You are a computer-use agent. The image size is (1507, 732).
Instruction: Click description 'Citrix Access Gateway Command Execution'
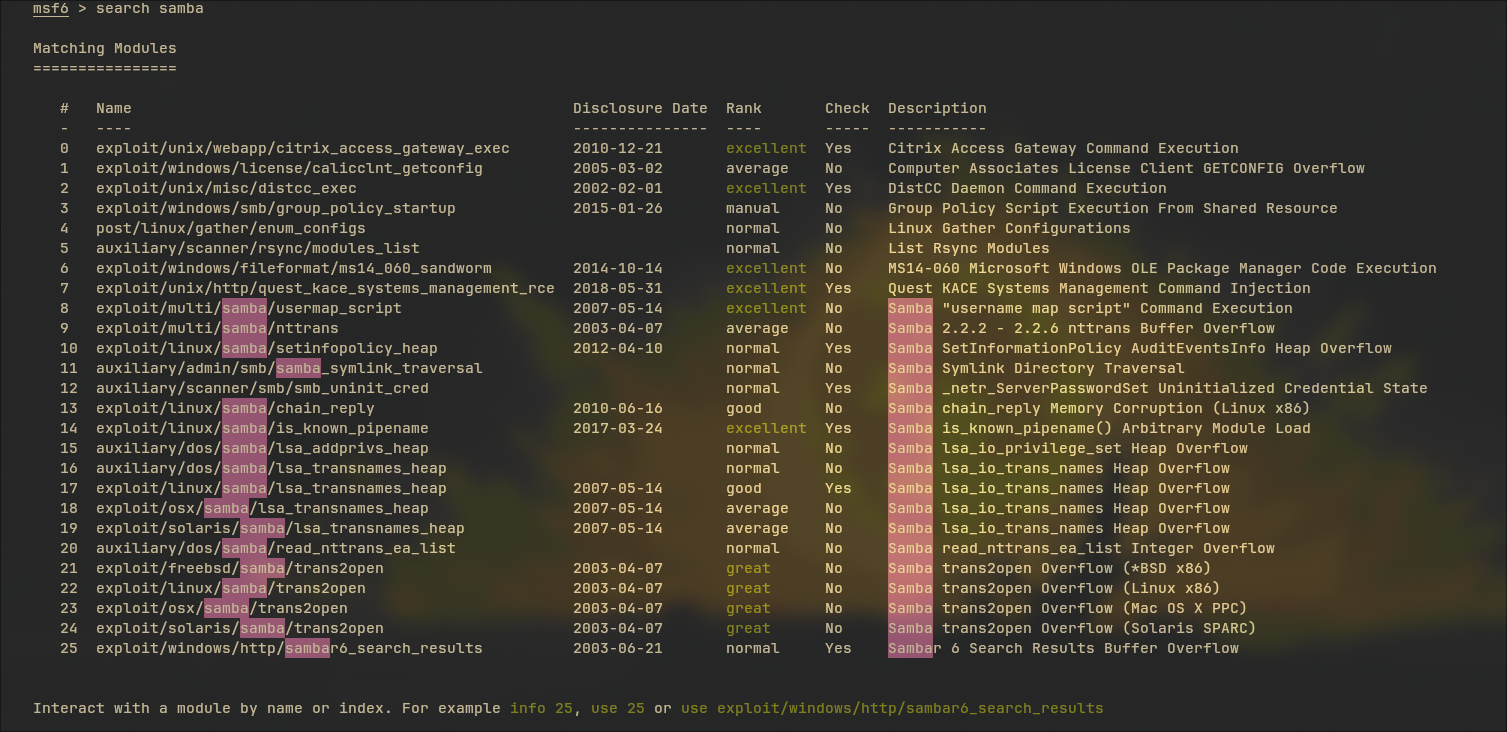coord(1063,148)
